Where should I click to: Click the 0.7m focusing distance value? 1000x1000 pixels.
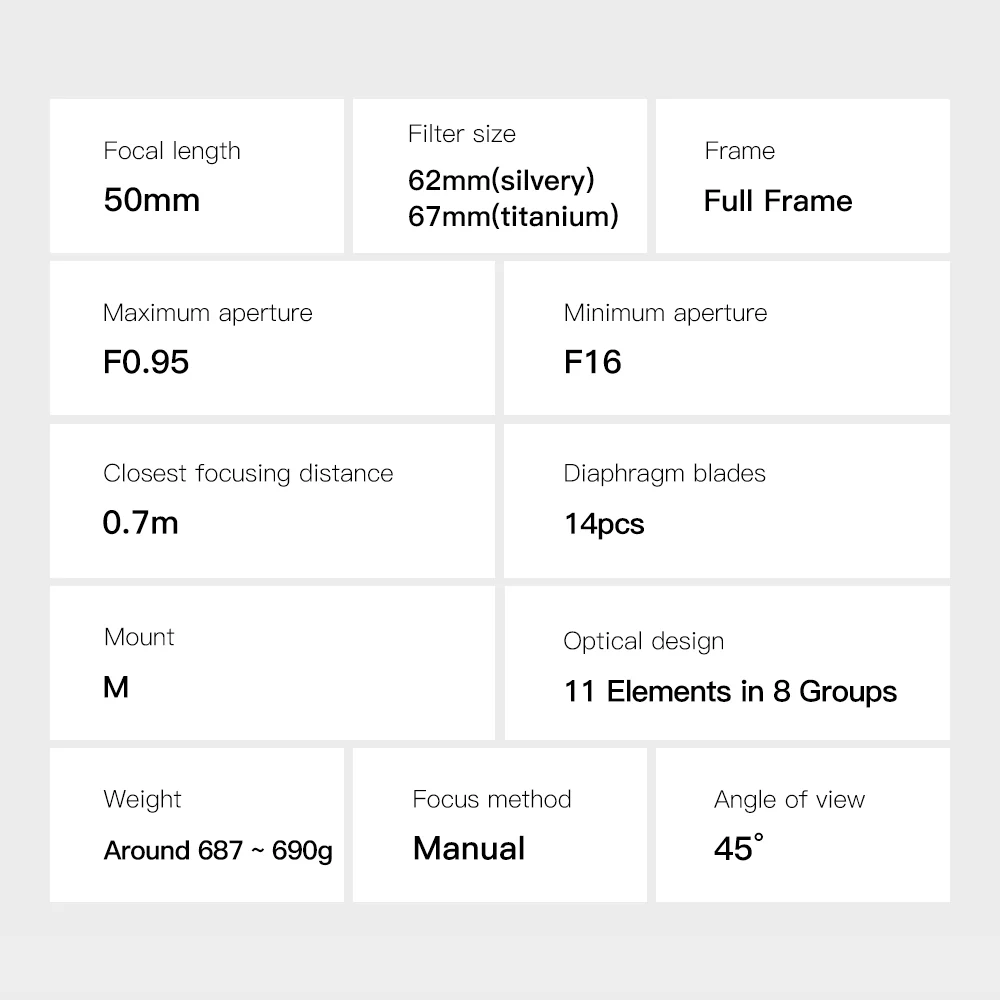click(141, 523)
